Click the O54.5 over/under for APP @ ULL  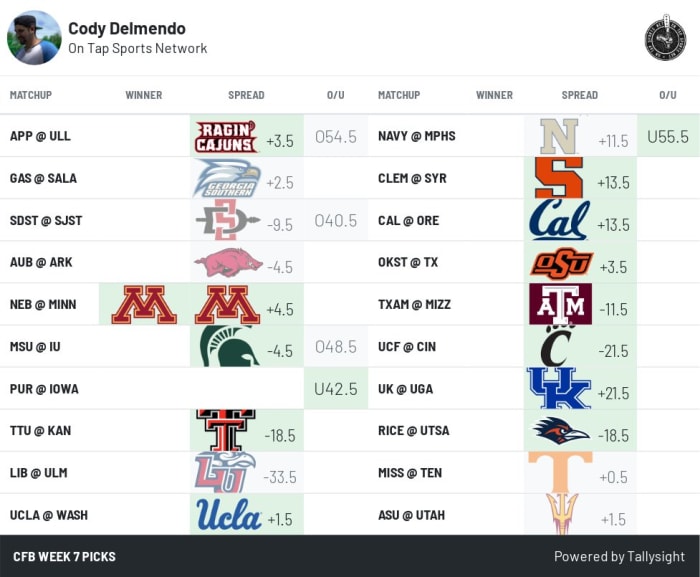coord(336,136)
